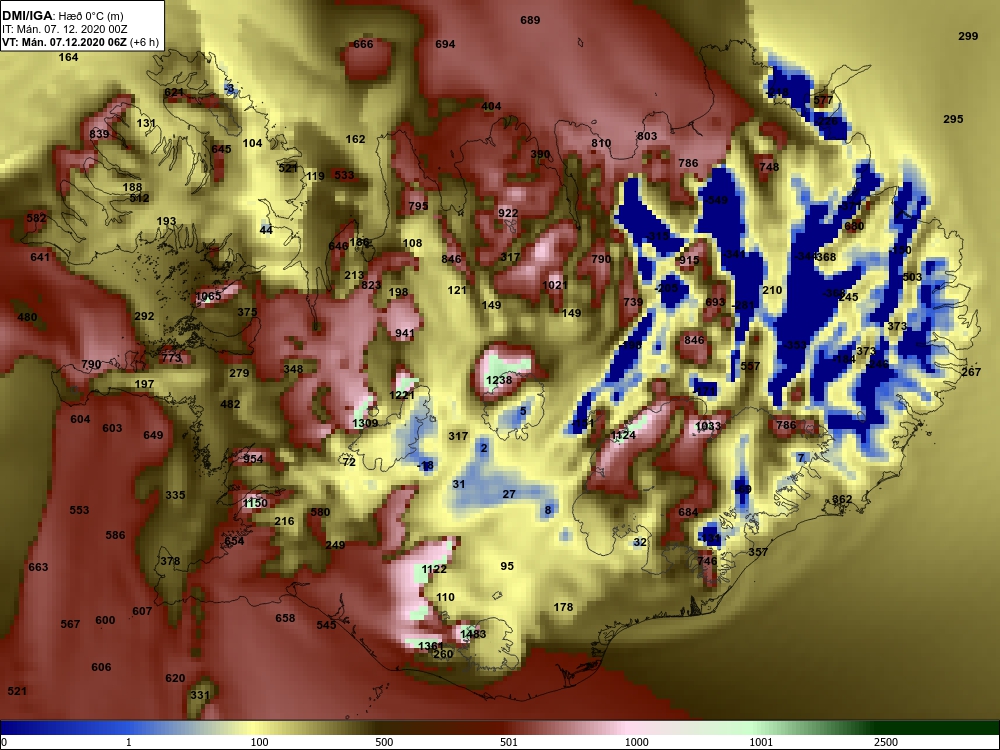Viewport: 1000px width, 750px height.
Task: Click the map value '1124'
Action: coord(623,436)
